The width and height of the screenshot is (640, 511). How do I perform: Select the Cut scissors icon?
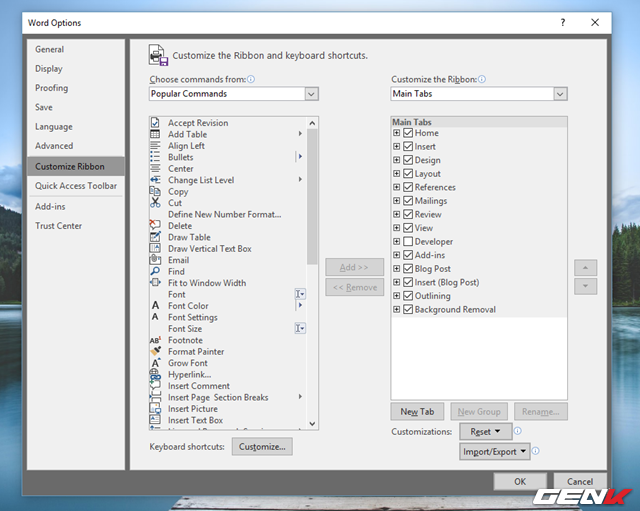(155, 202)
